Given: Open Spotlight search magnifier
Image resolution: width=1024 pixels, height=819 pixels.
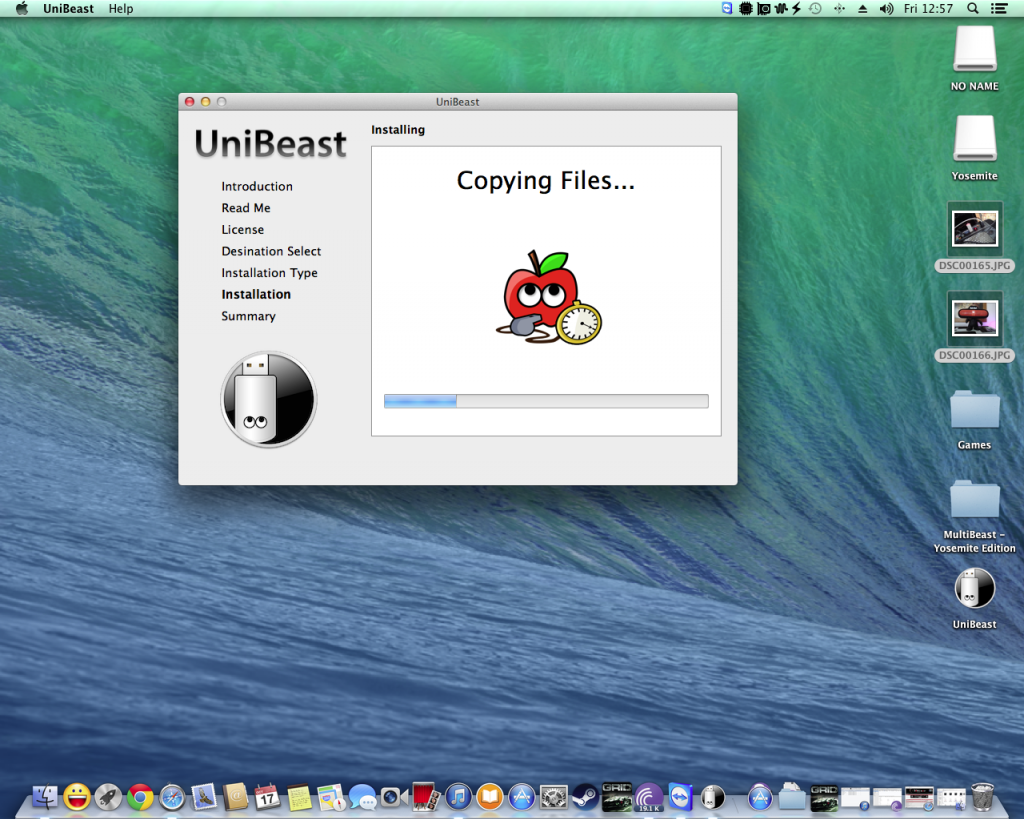Looking at the screenshot, I should click(972, 8).
